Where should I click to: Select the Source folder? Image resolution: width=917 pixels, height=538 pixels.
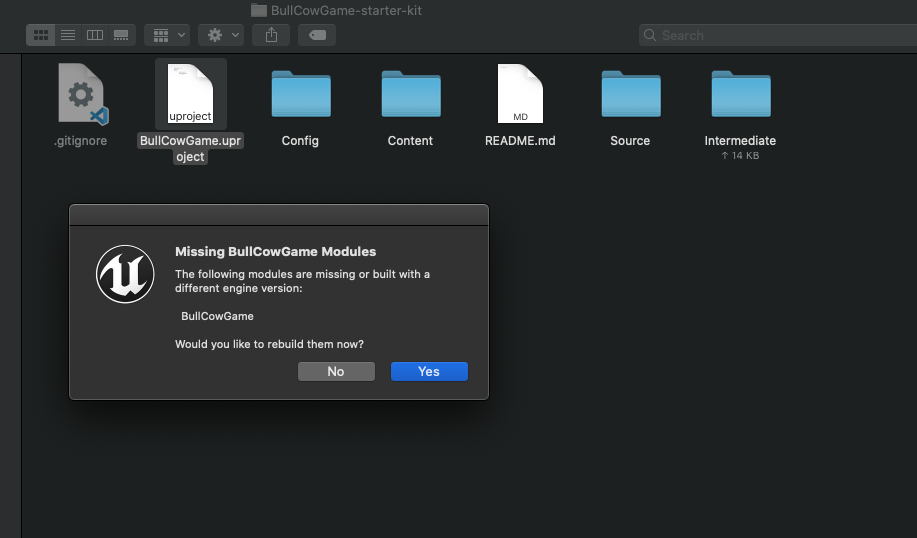point(630,94)
